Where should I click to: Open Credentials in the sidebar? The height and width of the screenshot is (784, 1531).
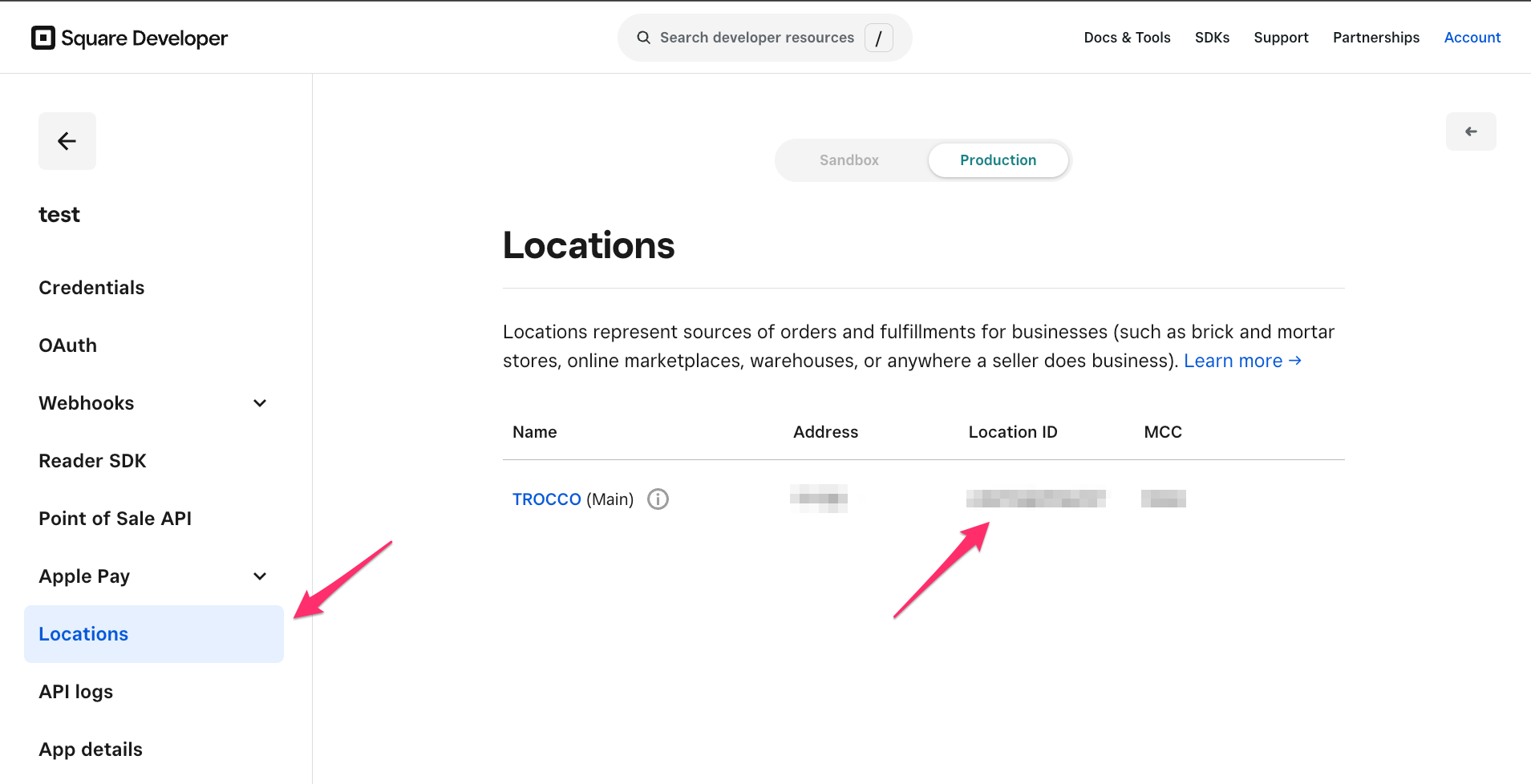click(x=91, y=288)
